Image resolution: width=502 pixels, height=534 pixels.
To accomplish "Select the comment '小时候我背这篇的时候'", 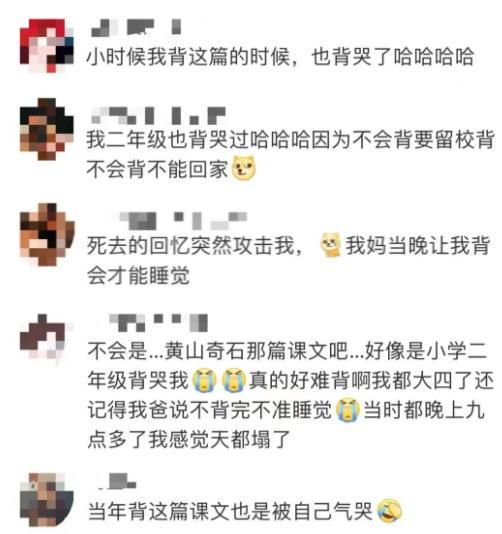I will tap(280, 57).
